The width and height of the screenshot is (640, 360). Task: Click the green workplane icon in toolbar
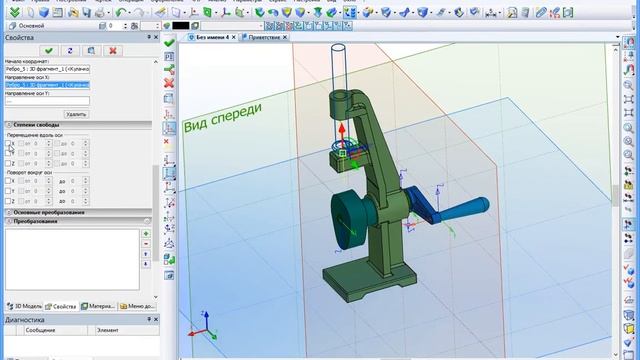pyautogui.click(x=207, y=13)
